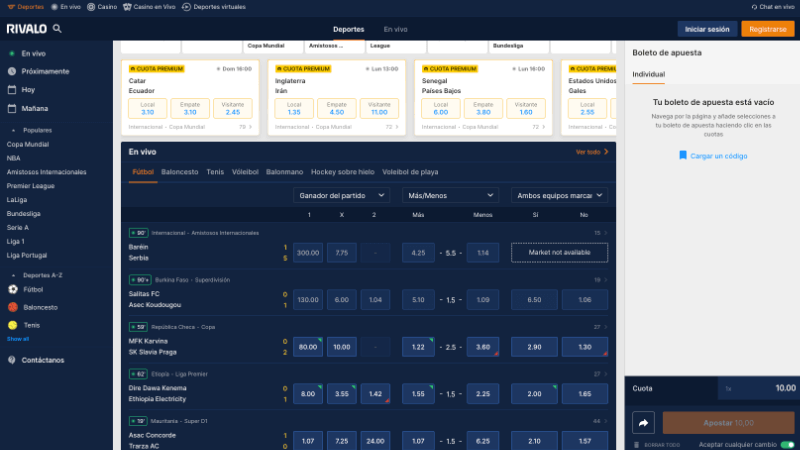Select 24.00 odds for Trarza AC
The image size is (800, 450).
click(x=376, y=441)
